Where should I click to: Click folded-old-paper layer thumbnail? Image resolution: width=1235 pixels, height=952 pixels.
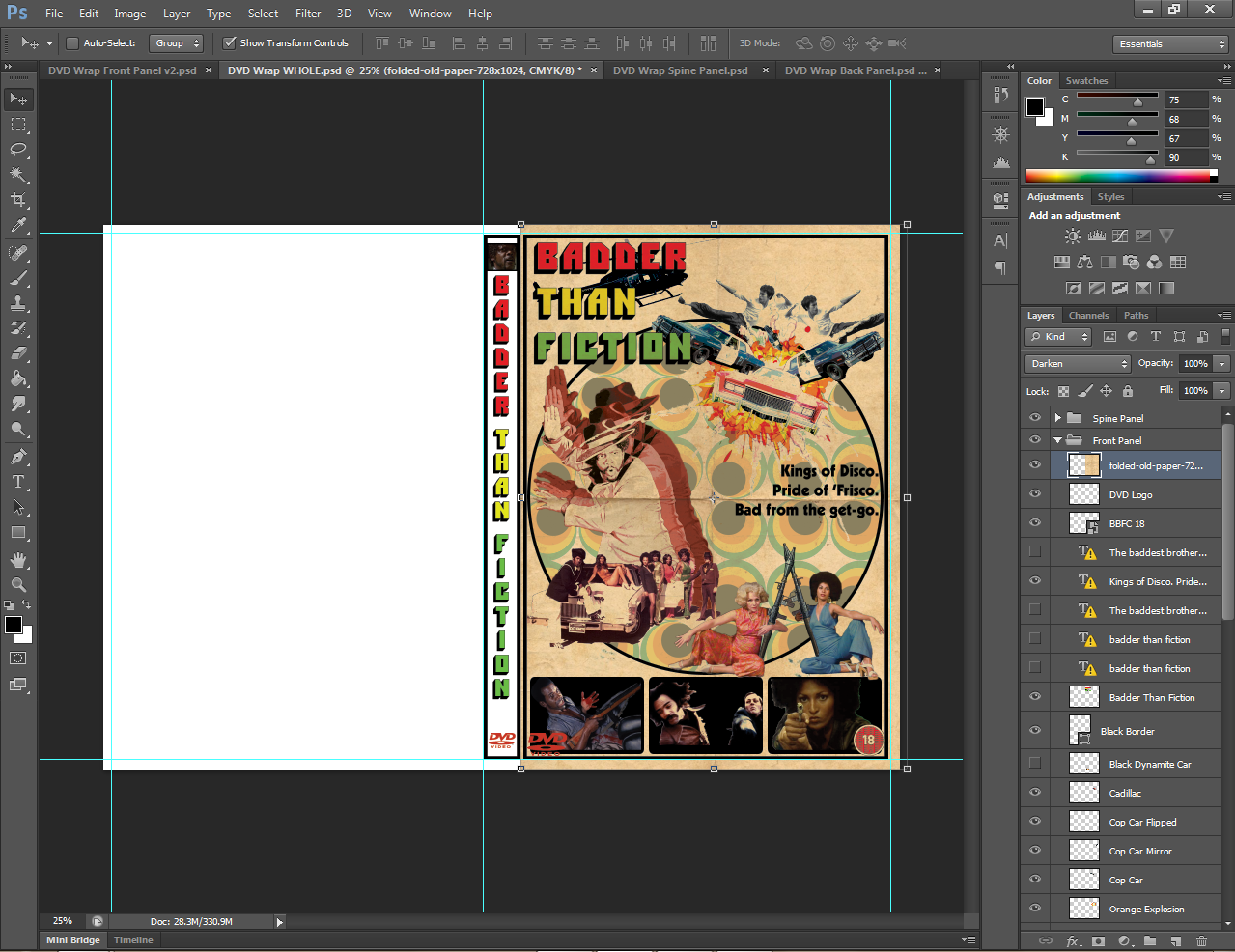pos(1084,465)
